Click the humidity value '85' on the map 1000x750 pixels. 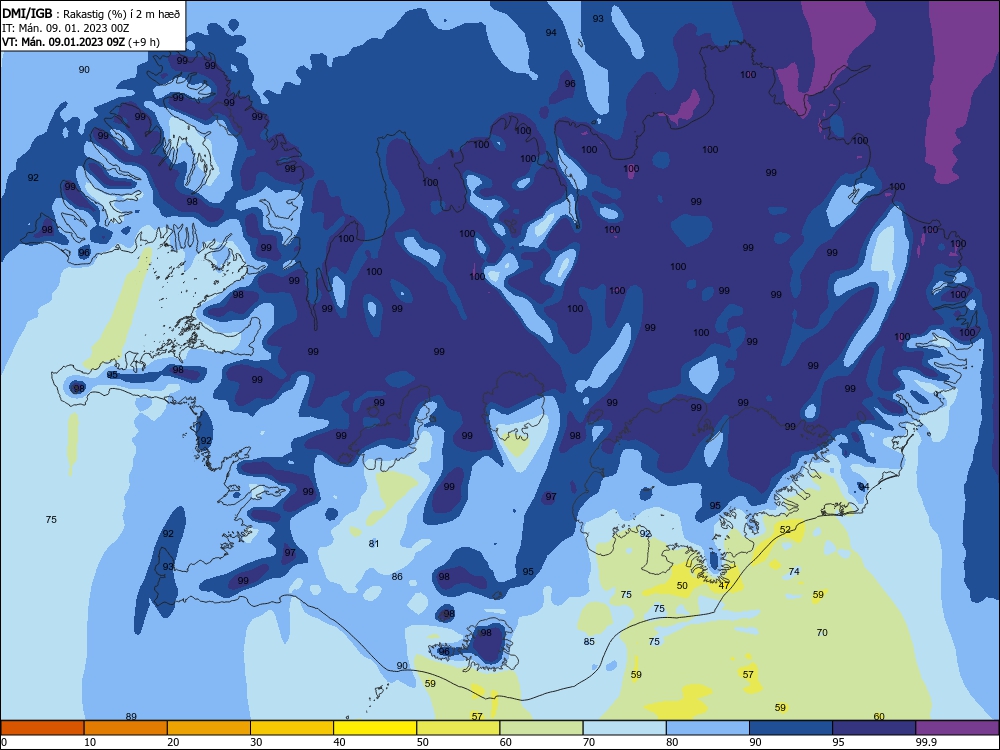coord(589,642)
